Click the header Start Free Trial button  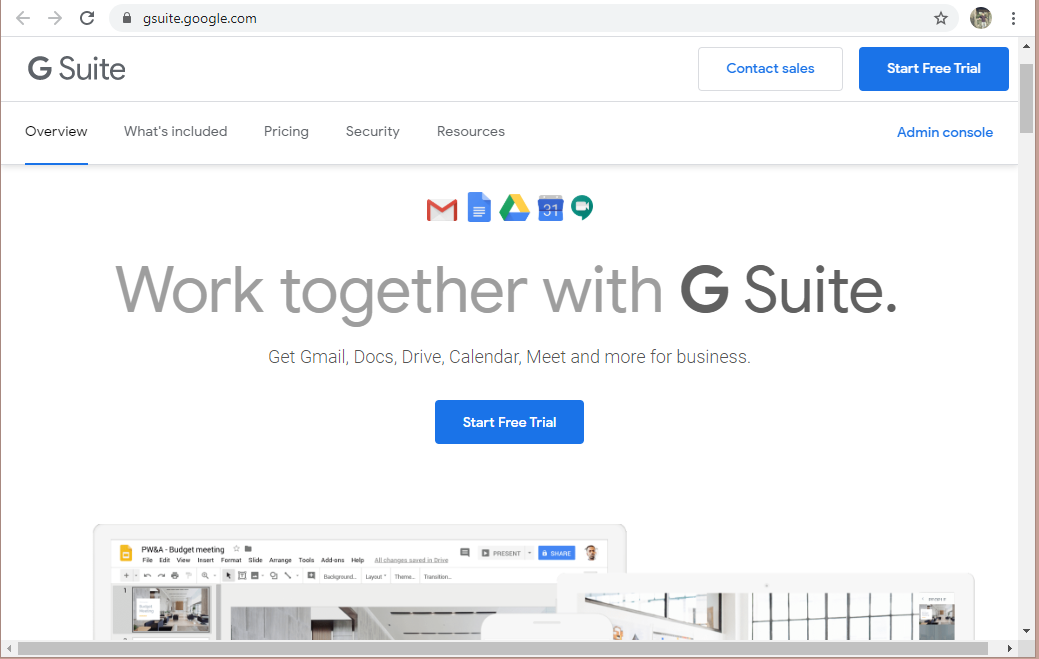point(934,69)
